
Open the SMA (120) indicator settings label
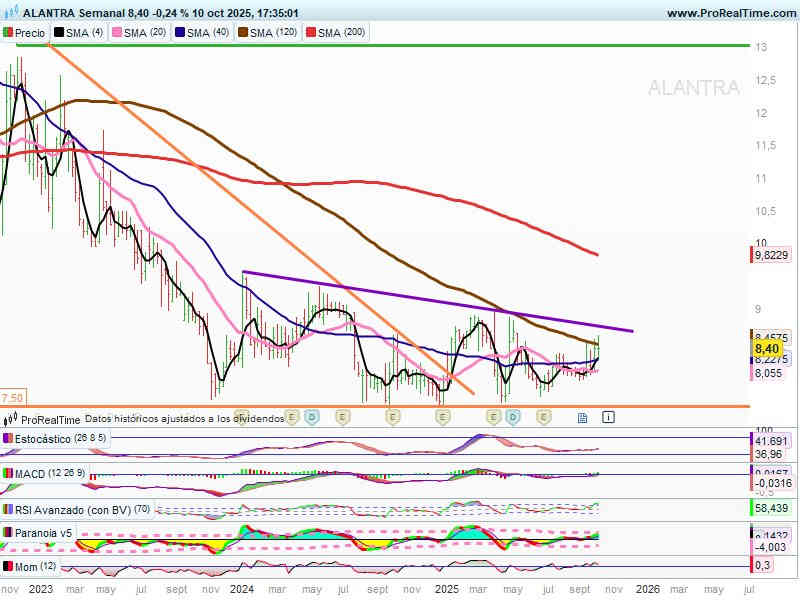pos(270,33)
